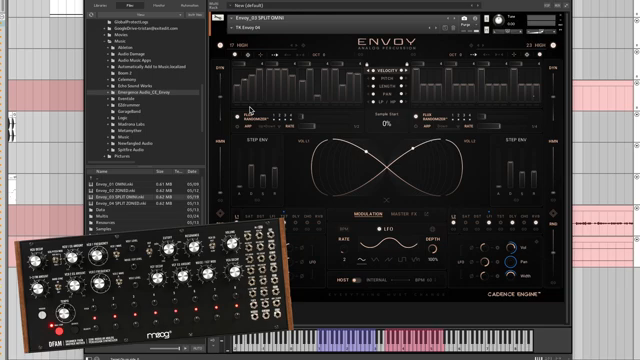The width and height of the screenshot is (640, 360).
Task: Select forward play direction arrow on left layer
Action: point(274,55)
